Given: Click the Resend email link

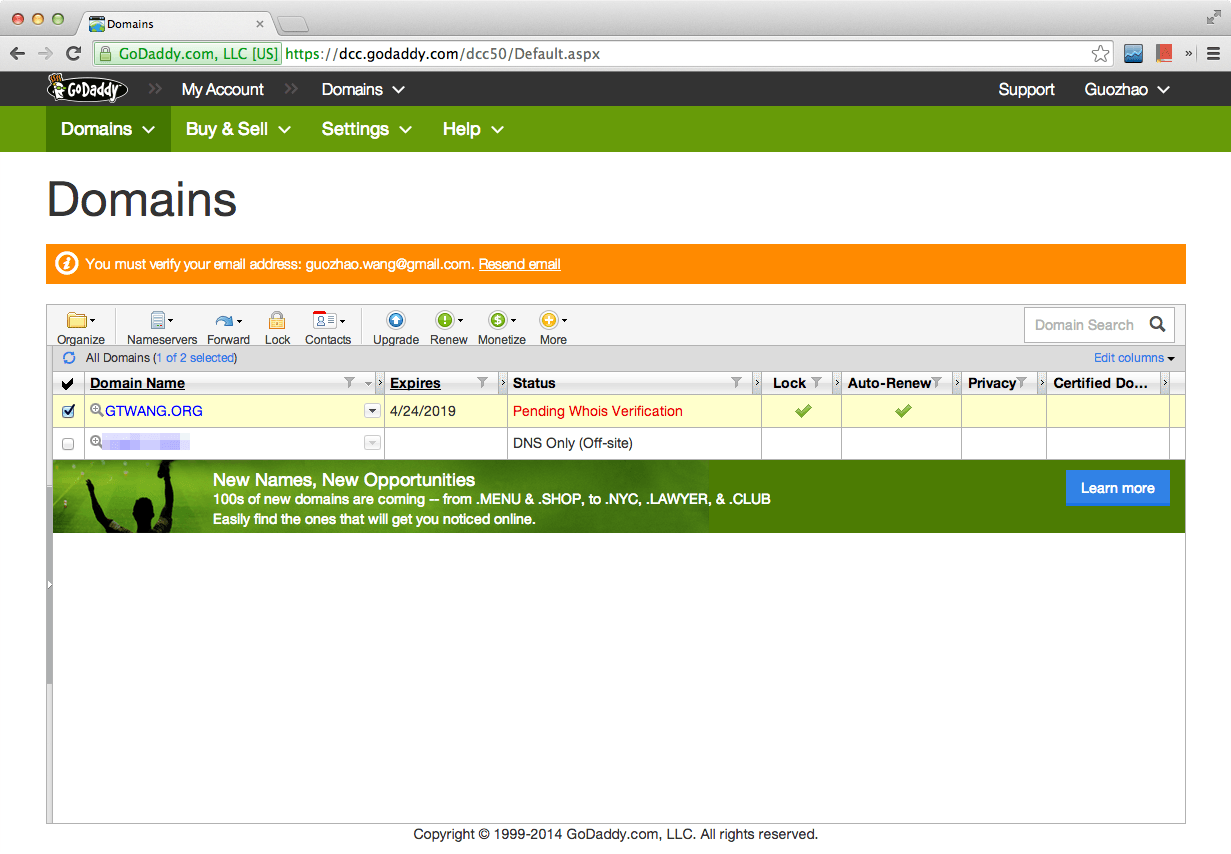Looking at the screenshot, I should tap(519, 264).
